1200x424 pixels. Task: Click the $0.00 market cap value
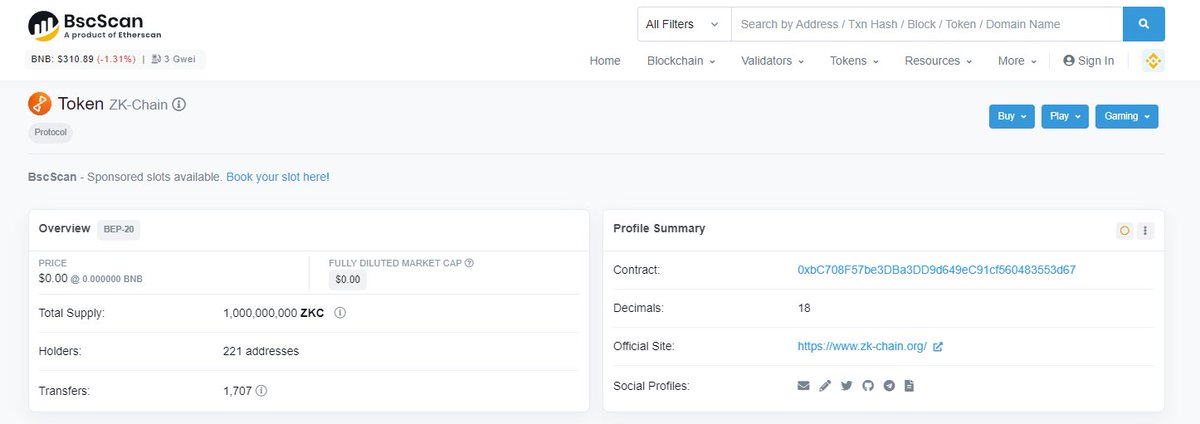[x=348, y=280]
